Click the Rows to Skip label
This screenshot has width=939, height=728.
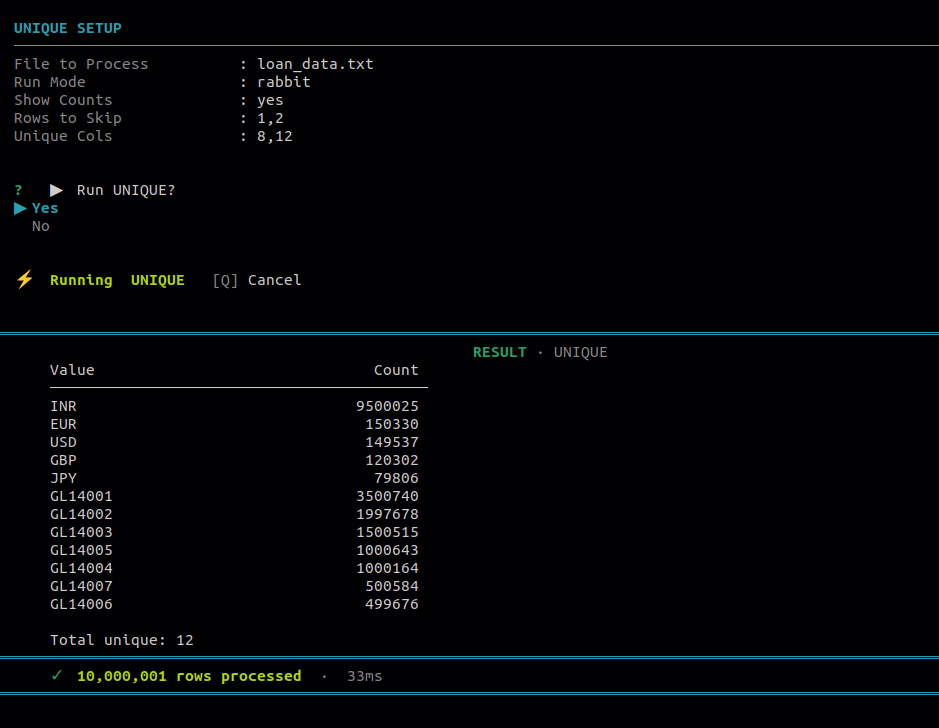pos(68,118)
